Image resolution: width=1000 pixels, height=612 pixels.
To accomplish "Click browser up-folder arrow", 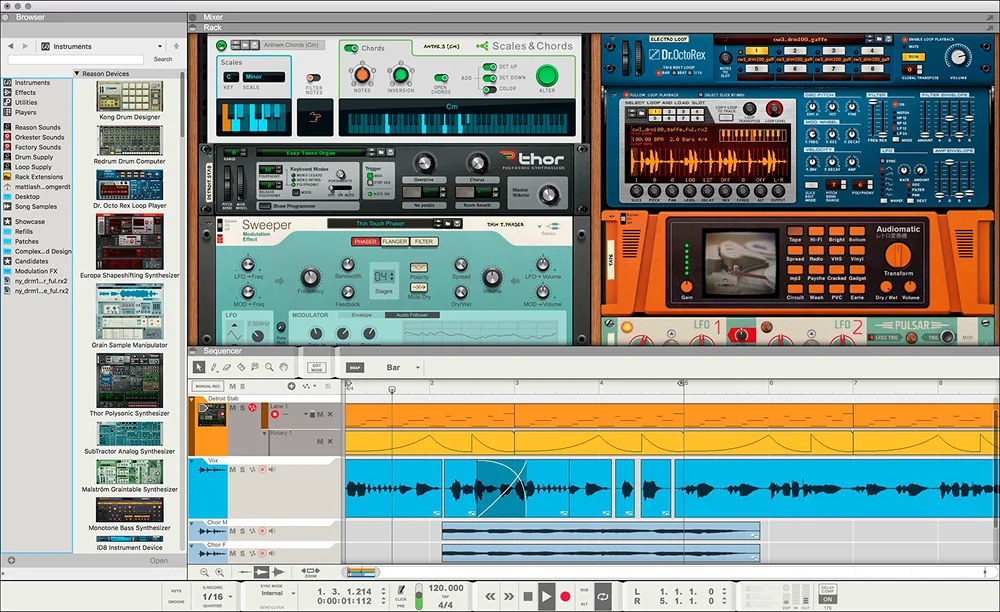I will click(176, 47).
